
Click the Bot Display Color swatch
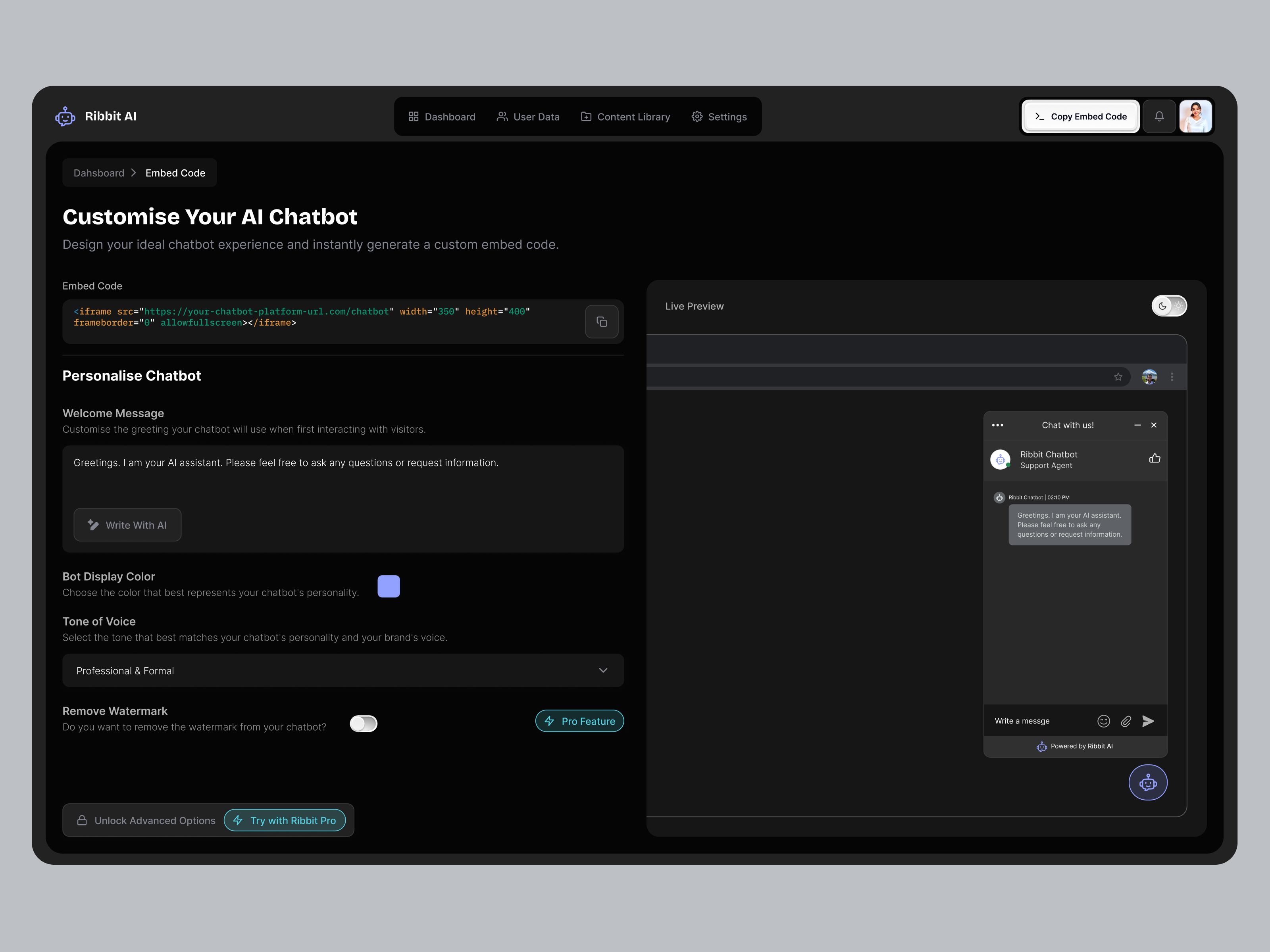pyautogui.click(x=388, y=586)
